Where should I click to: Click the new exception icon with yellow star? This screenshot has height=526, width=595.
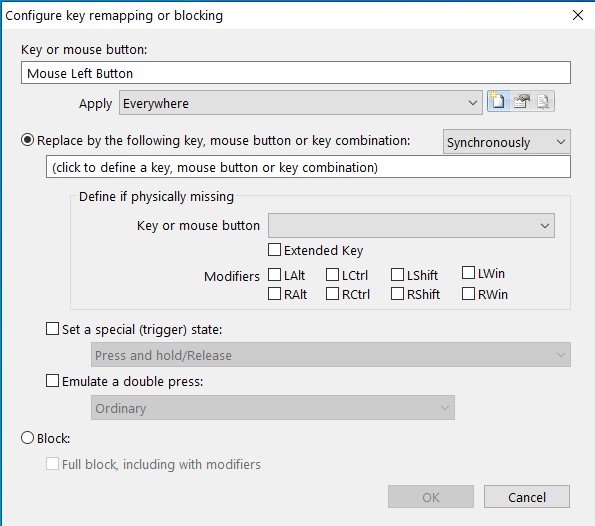click(x=498, y=101)
